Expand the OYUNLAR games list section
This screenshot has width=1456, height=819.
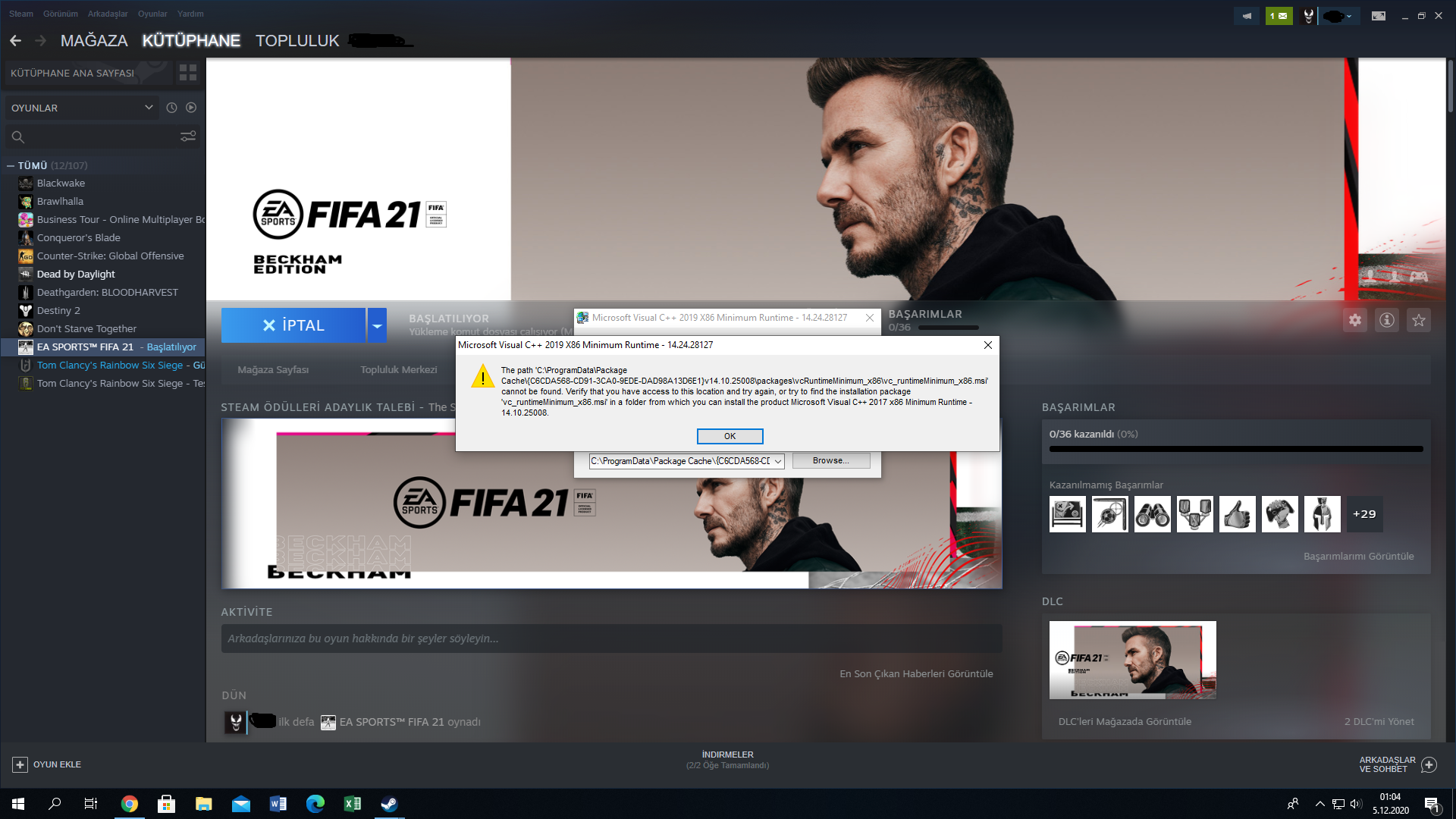coord(149,107)
